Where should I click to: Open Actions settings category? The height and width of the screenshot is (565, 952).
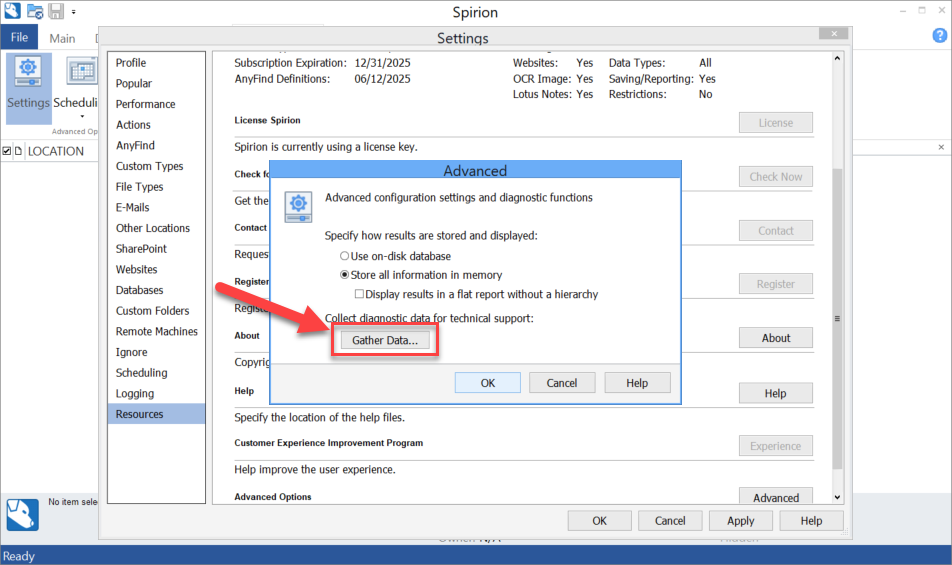point(156,124)
